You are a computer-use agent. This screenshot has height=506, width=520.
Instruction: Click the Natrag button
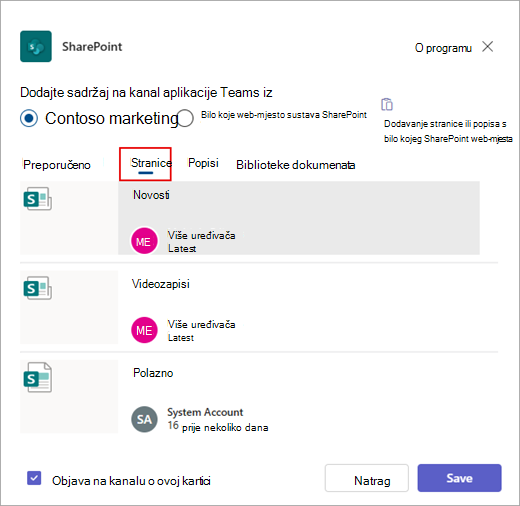point(367,478)
